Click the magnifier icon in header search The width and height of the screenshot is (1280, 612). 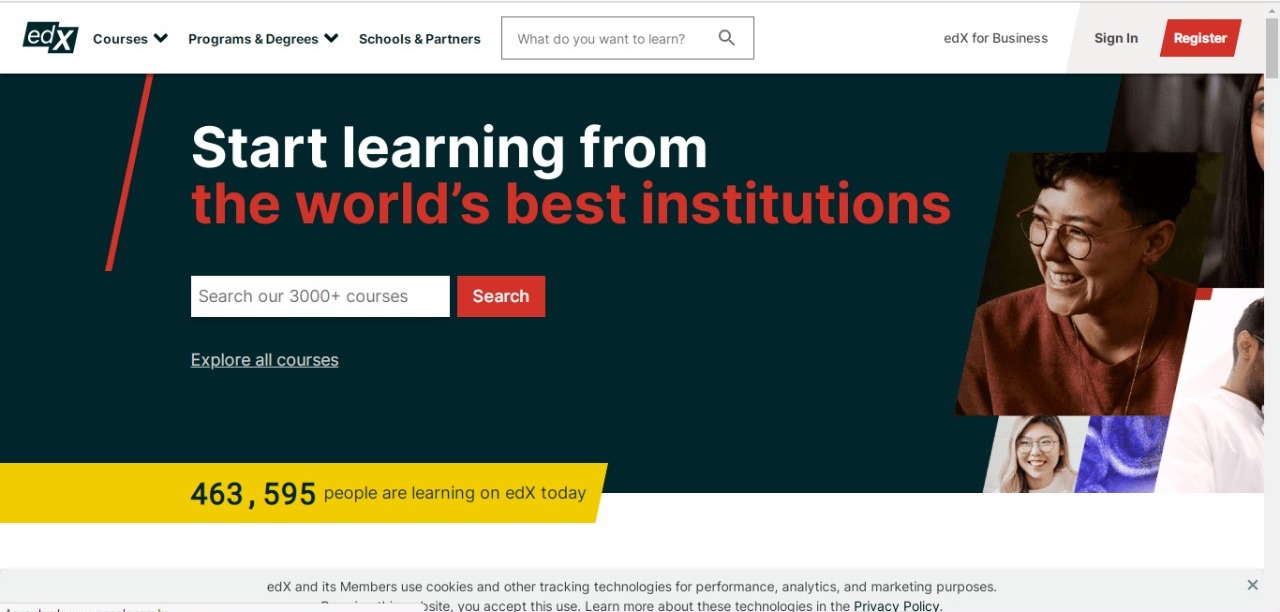tap(727, 38)
